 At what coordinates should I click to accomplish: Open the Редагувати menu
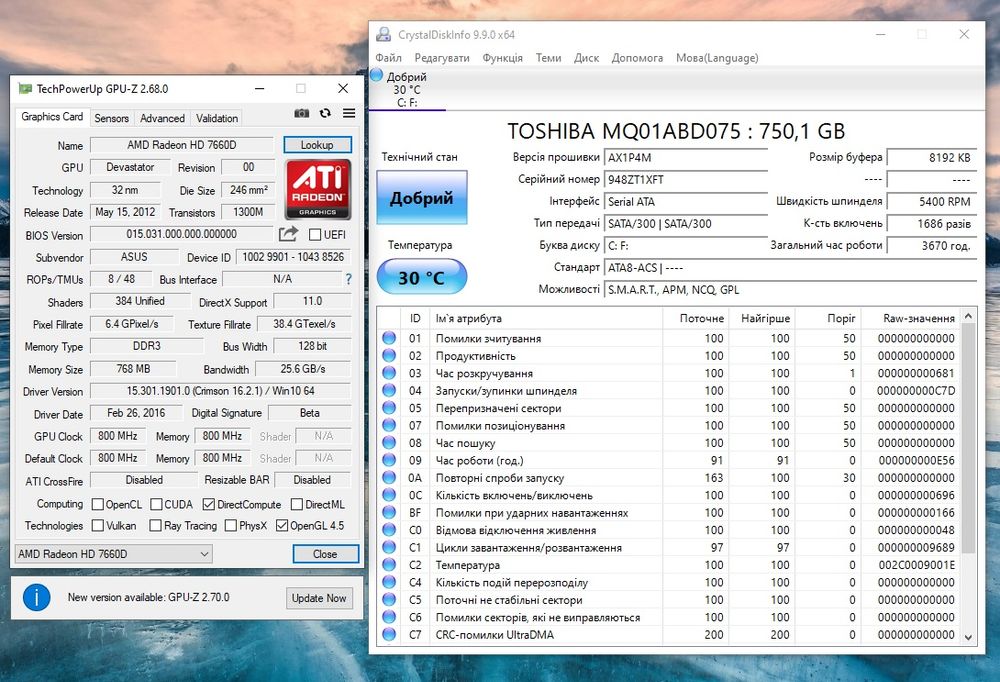pos(442,57)
